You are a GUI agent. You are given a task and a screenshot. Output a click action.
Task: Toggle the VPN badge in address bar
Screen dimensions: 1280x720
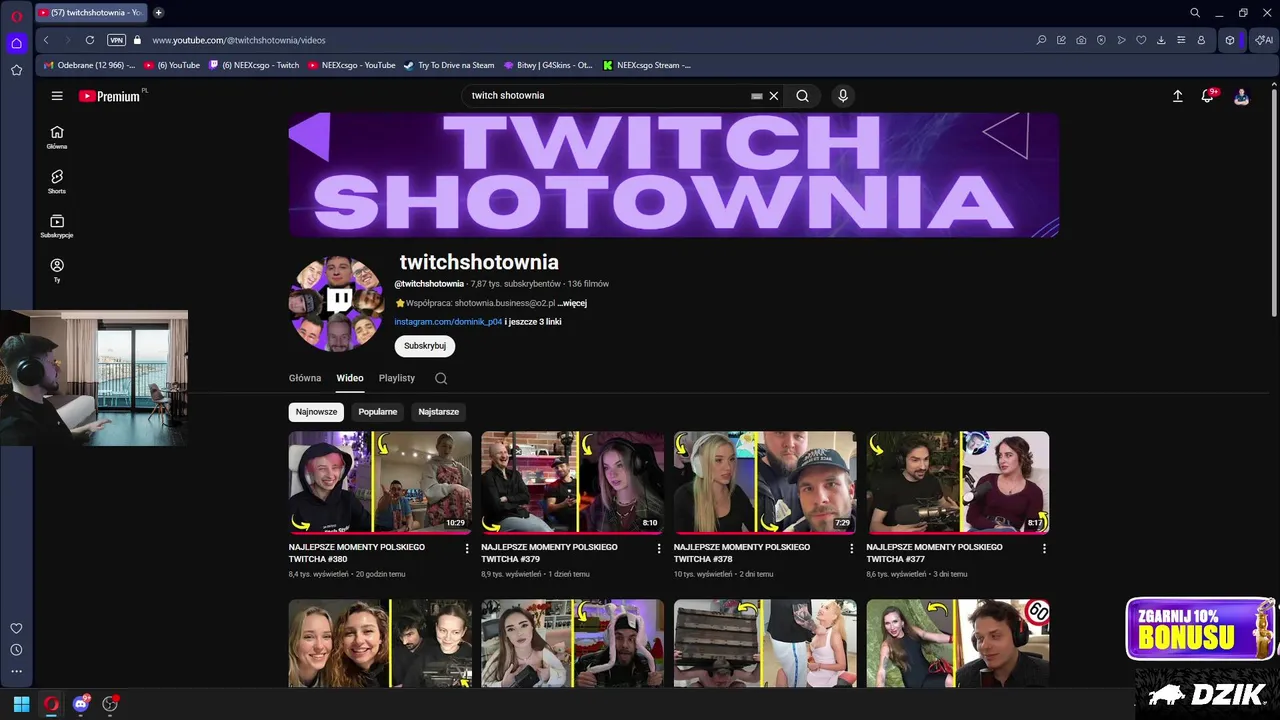(117, 40)
